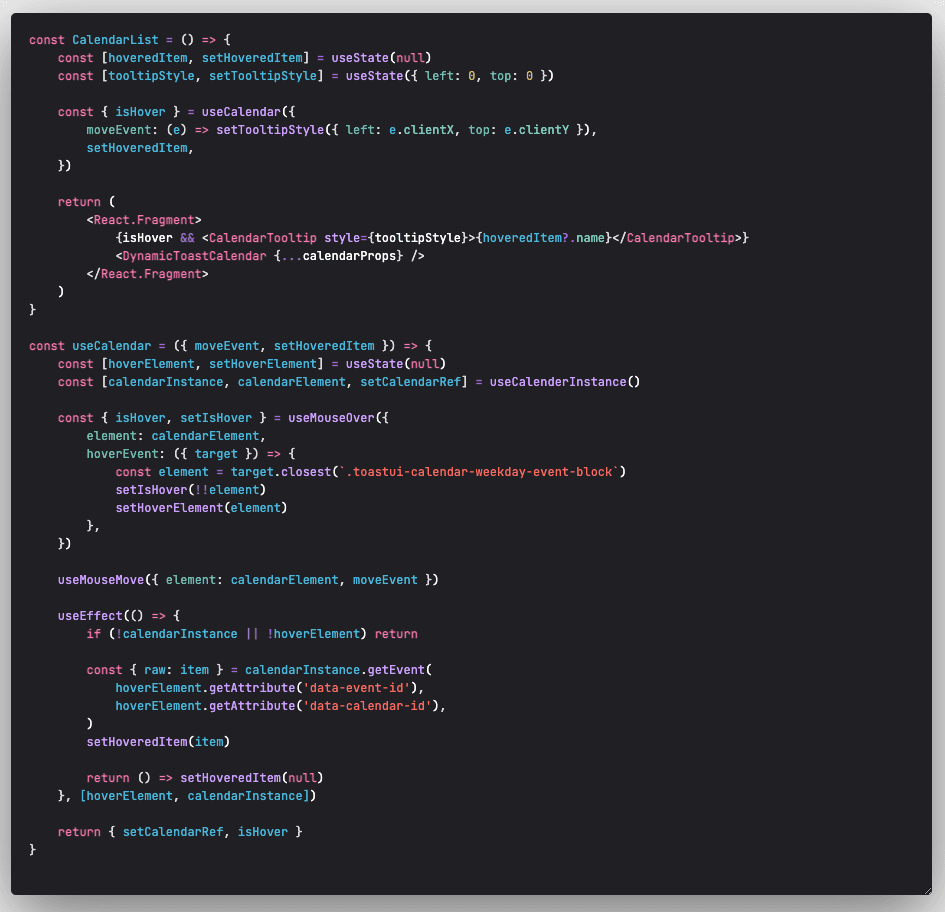Image resolution: width=945 pixels, height=912 pixels.
Task: Click the resize handle in bottom-right corner
Action: tap(926, 889)
